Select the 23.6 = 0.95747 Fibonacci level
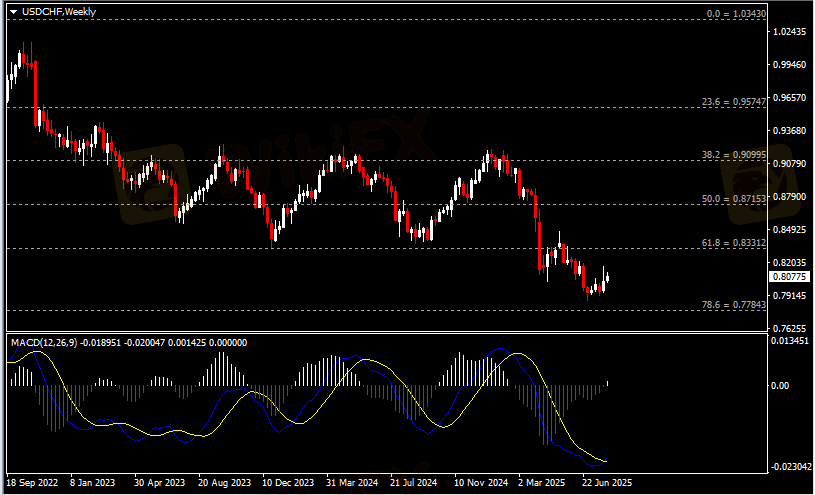815x495 pixels. click(734, 102)
